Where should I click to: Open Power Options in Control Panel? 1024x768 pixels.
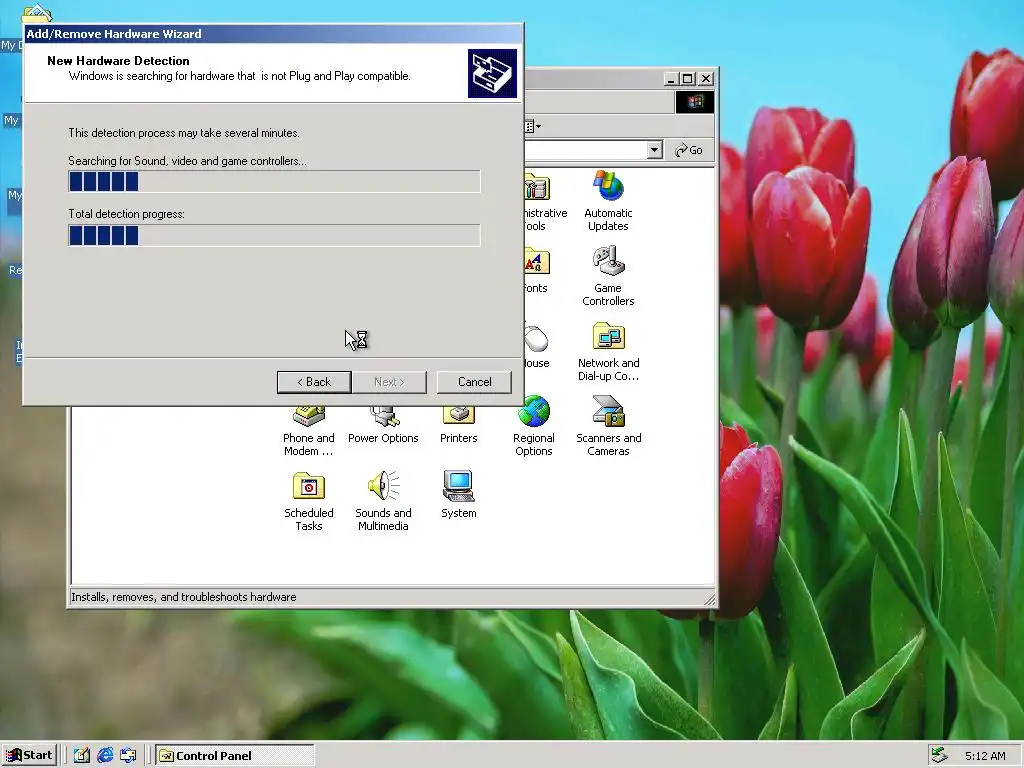coord(383,426)
